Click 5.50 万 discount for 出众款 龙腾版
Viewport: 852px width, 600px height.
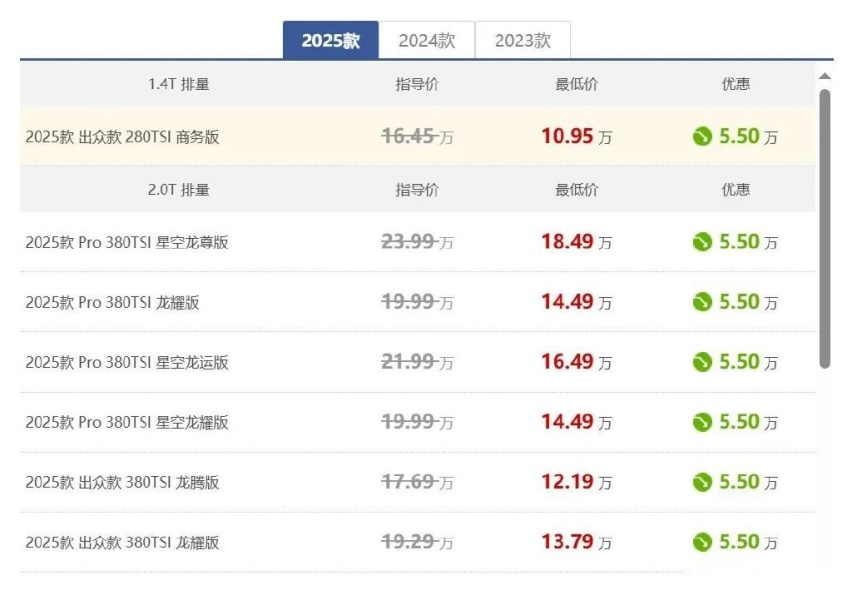coord(748,482)
